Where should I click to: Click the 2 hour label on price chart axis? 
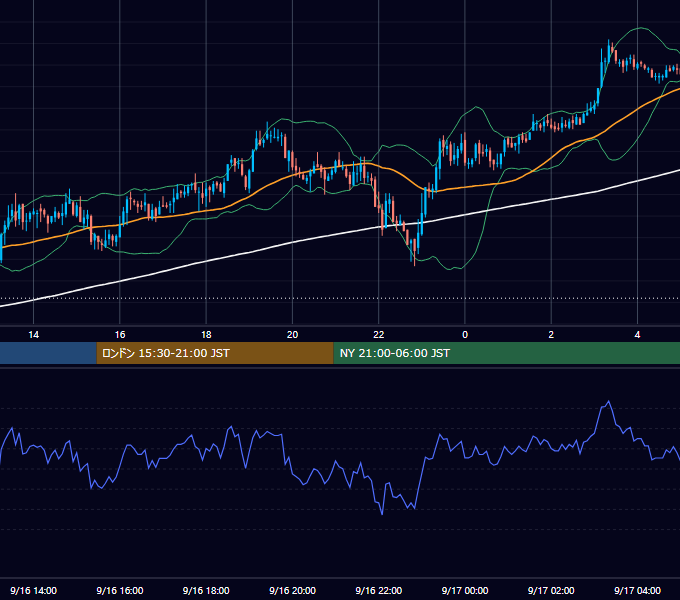pos(551,335)
